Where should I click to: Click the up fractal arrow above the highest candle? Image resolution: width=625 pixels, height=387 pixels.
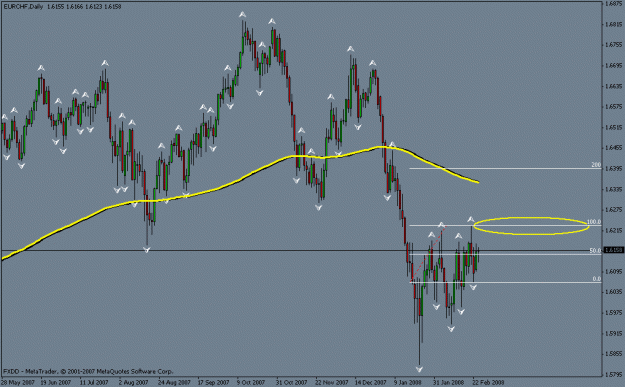coord(242,15)
